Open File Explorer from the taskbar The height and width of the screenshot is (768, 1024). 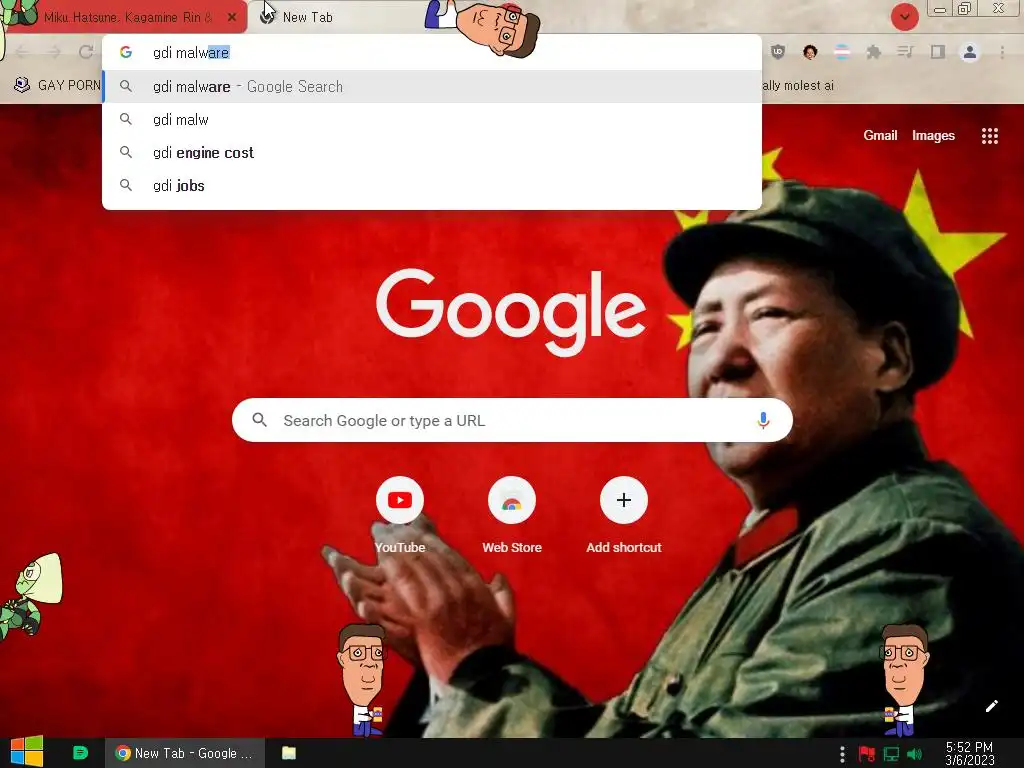point(289,753)
